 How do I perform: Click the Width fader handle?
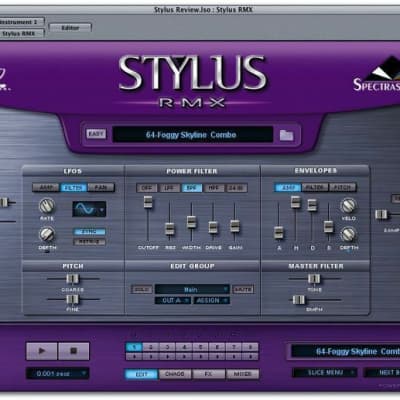tap(191, 222)
